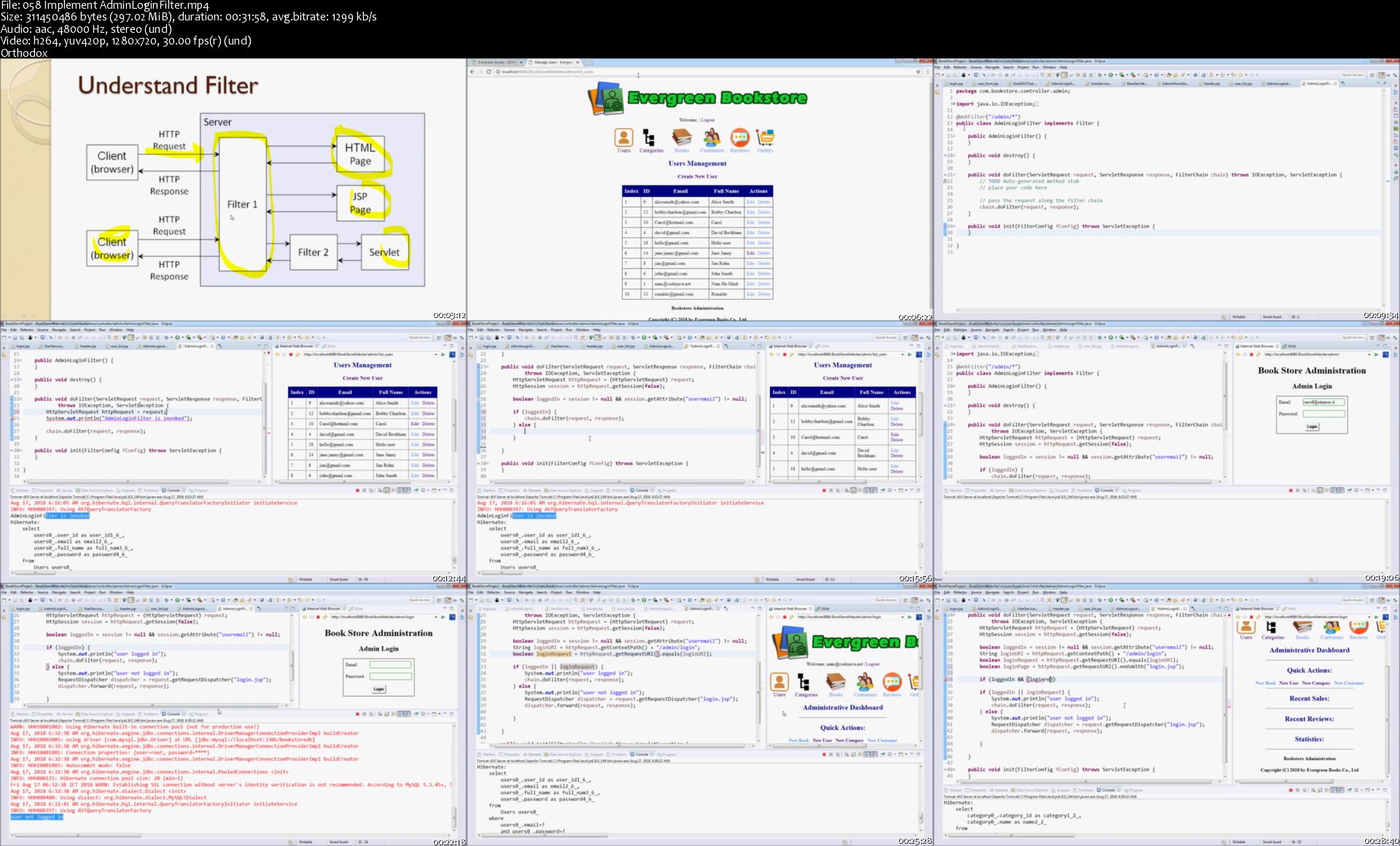Open Customers icon in Chrome bookstore page
Image resolution: width=1400 pixels, height=846 pixels.
pos(712,138)
